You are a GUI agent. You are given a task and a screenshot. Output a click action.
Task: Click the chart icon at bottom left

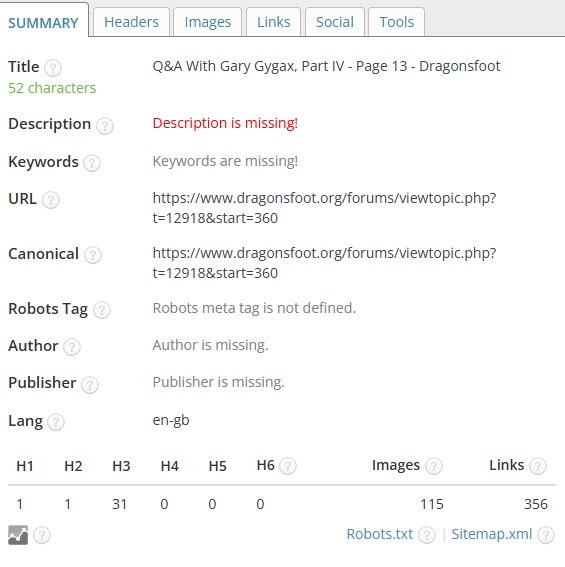[18, 535]
